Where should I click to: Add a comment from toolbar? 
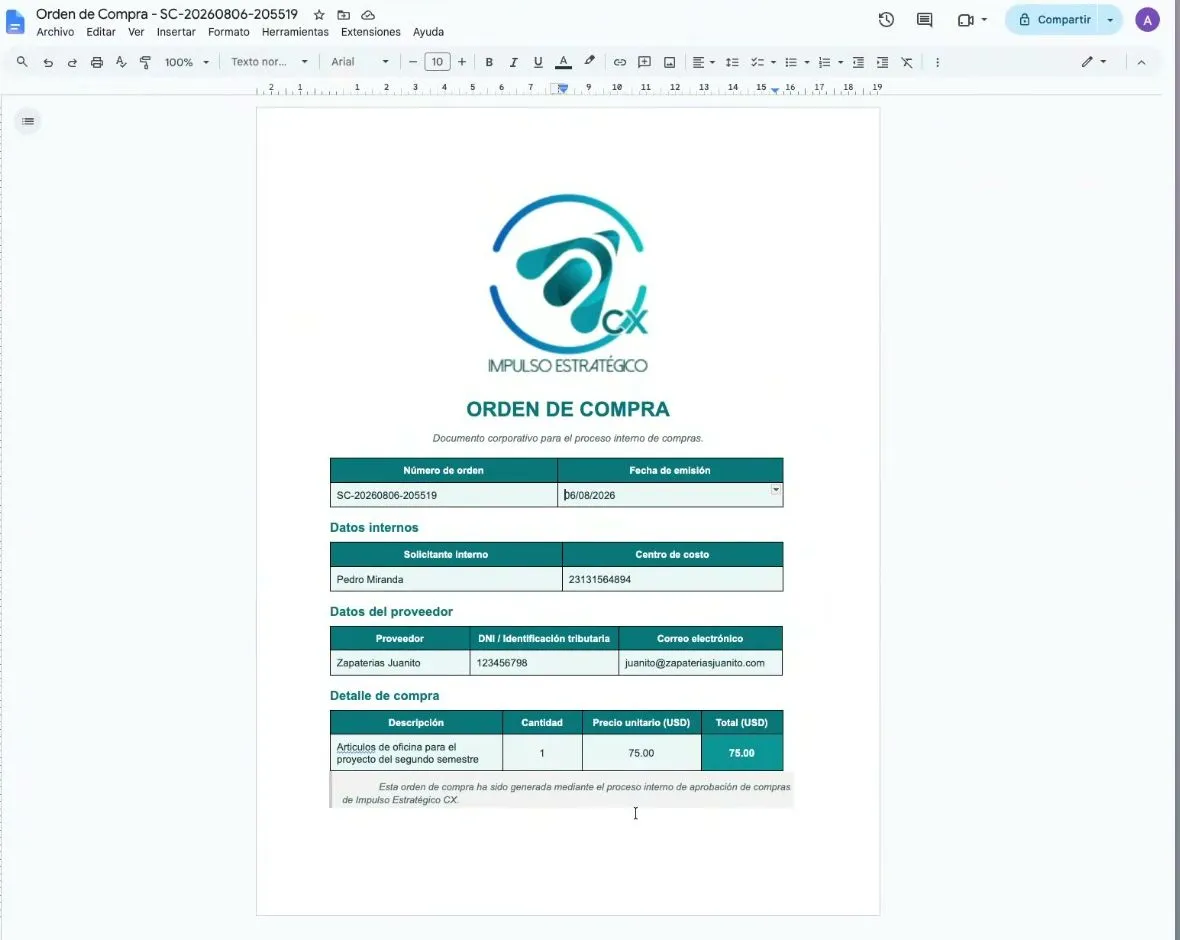[x=644, y=62]
